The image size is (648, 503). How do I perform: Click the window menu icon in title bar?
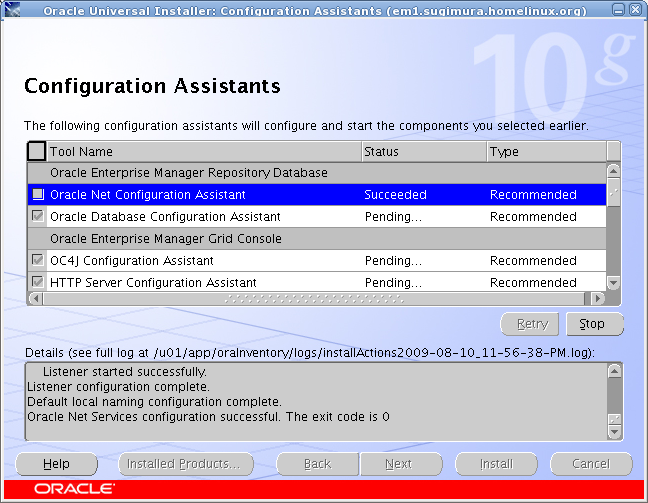[12, 9]
